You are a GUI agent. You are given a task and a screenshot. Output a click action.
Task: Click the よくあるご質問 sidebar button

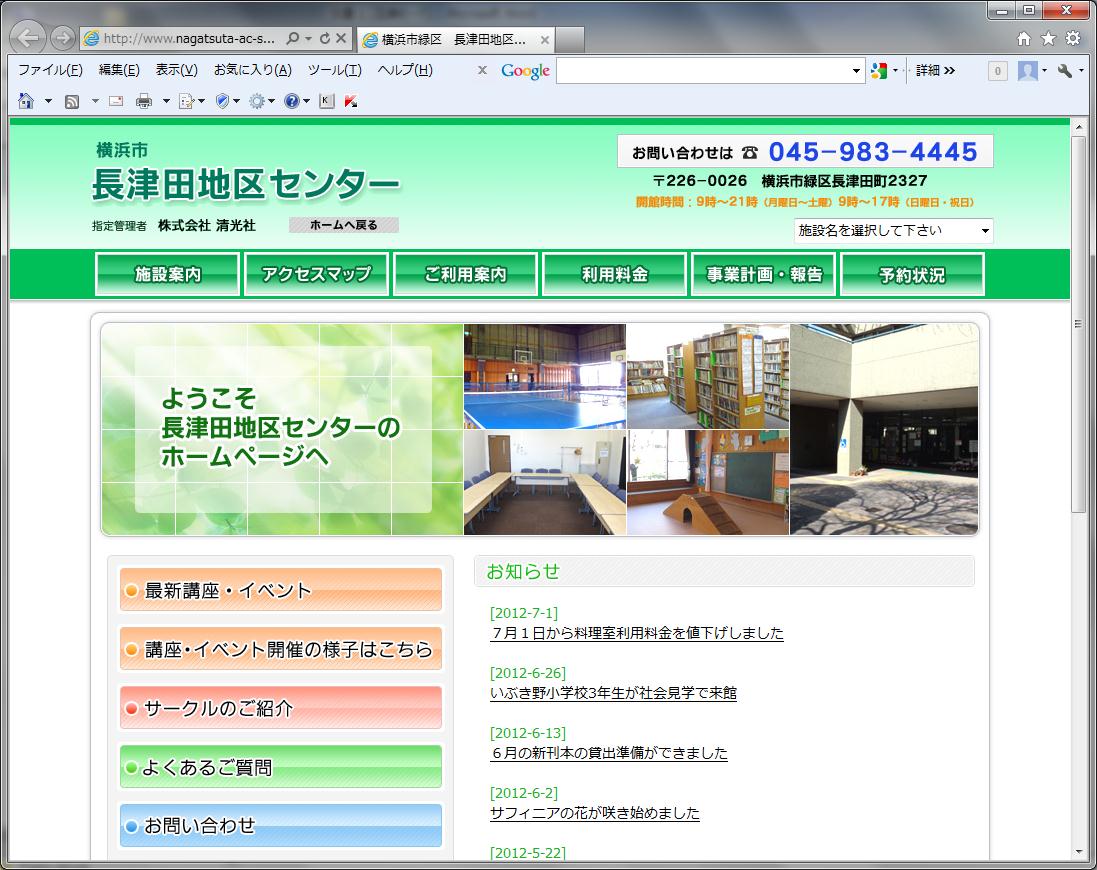280,767
